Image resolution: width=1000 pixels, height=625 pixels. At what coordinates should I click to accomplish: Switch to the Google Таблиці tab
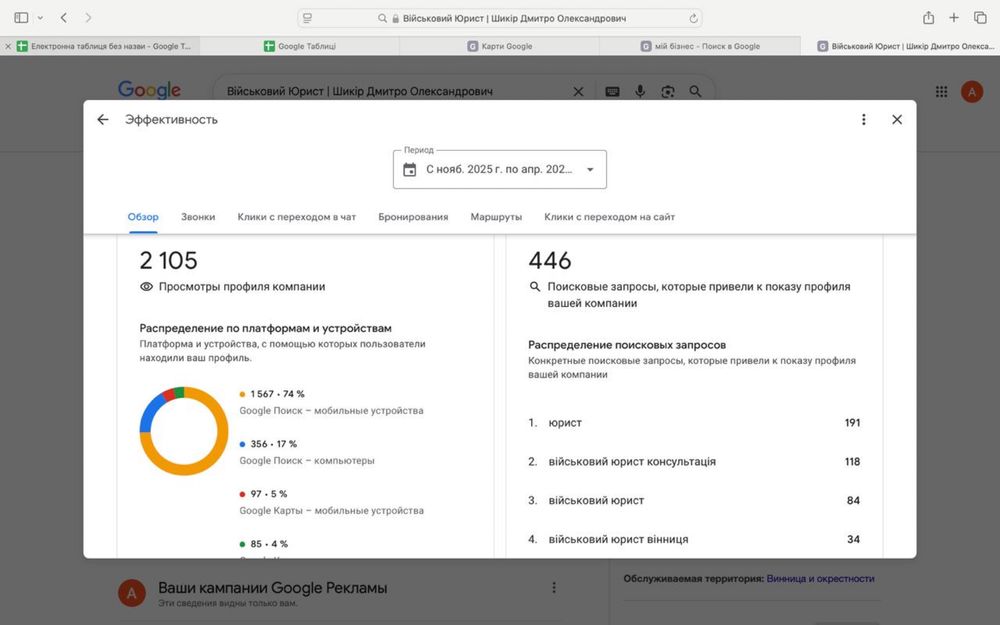click(x=300, y=46)
